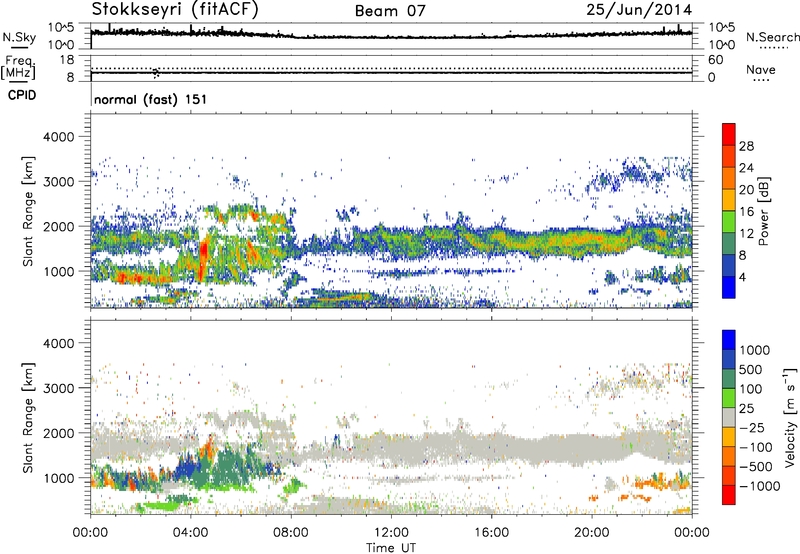Click the 24 tick on the Power colorbar
The width and height of the screenshot is (800, 554).
[x=746, y=168]
